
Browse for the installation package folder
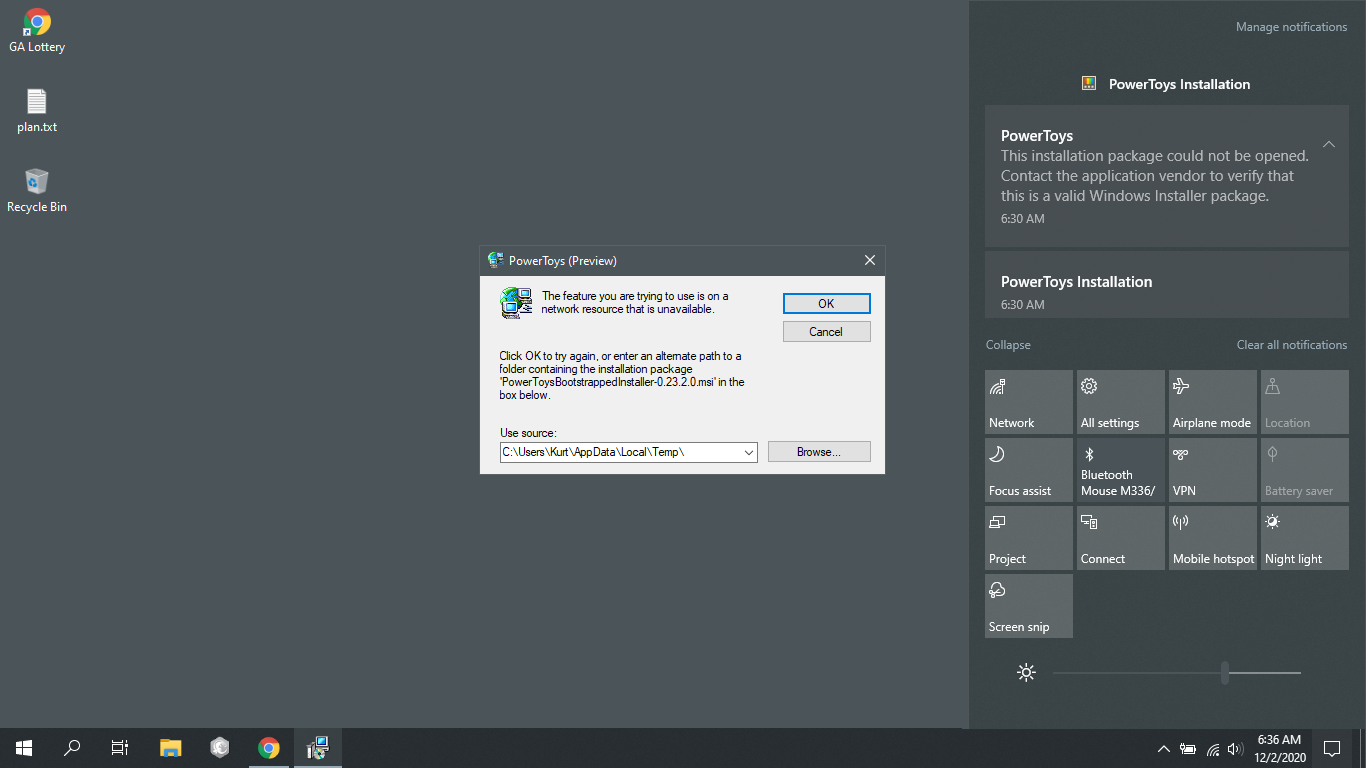[x=818, y=451]
